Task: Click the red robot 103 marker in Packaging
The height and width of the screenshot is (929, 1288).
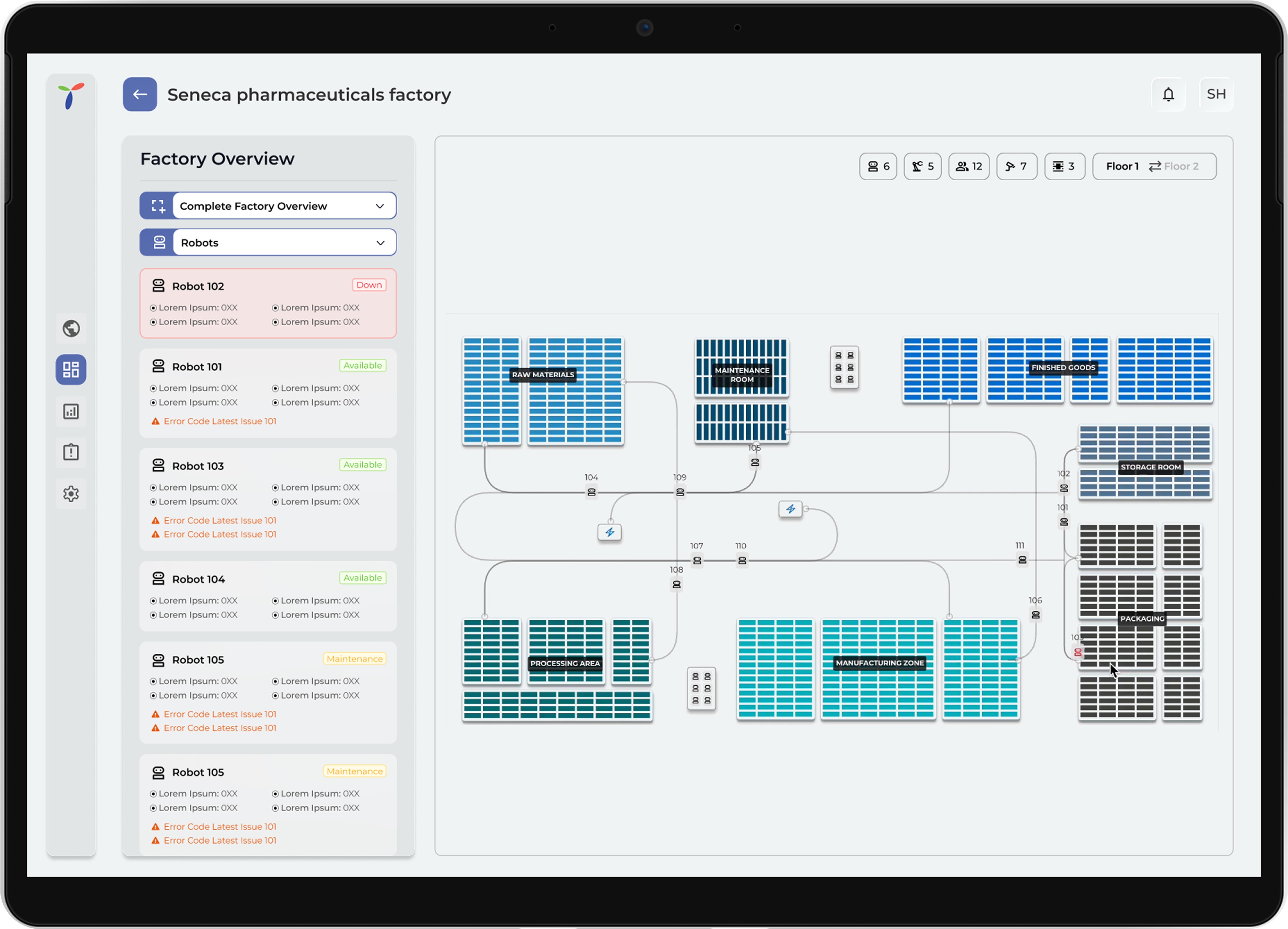Action: coord(1077,652)
